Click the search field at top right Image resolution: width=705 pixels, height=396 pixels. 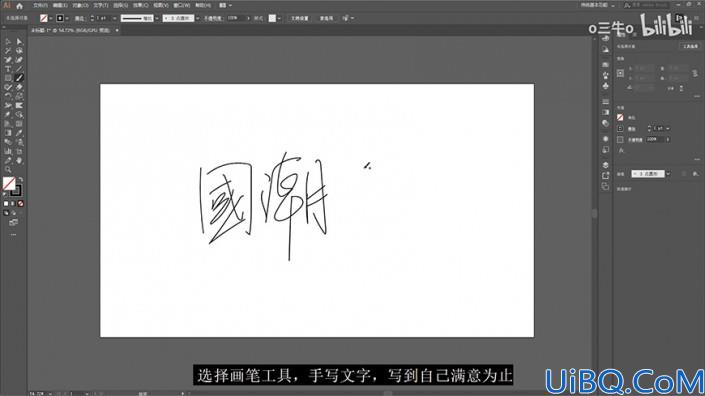(646, 5)
